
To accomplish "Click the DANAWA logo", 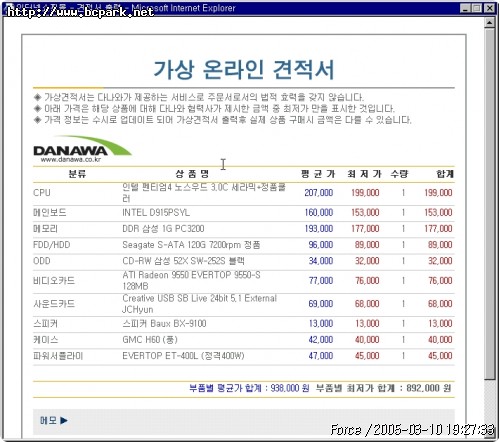I will tap(82, 149).
